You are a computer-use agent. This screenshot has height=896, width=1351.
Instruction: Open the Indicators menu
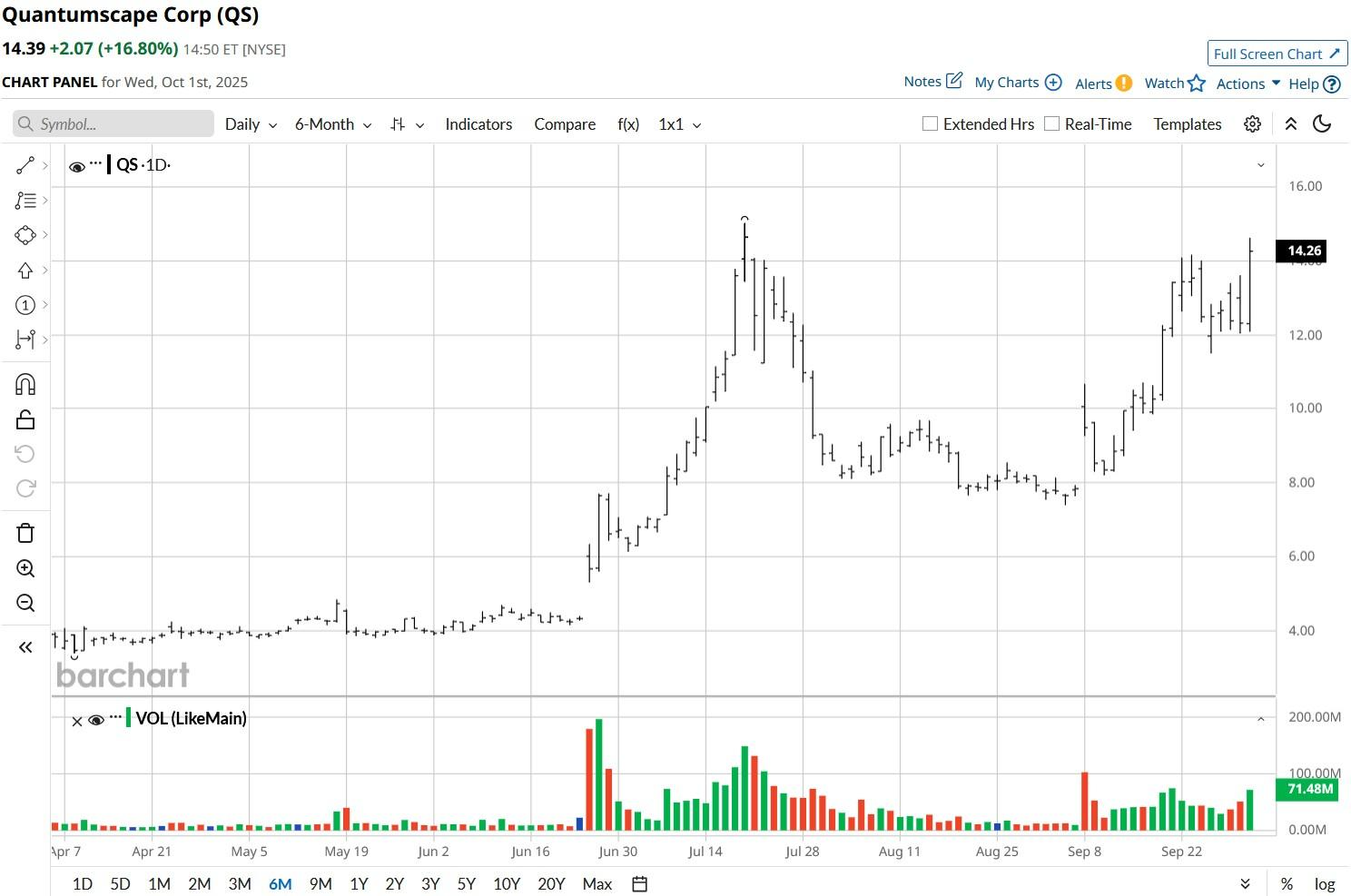point(478,124)
